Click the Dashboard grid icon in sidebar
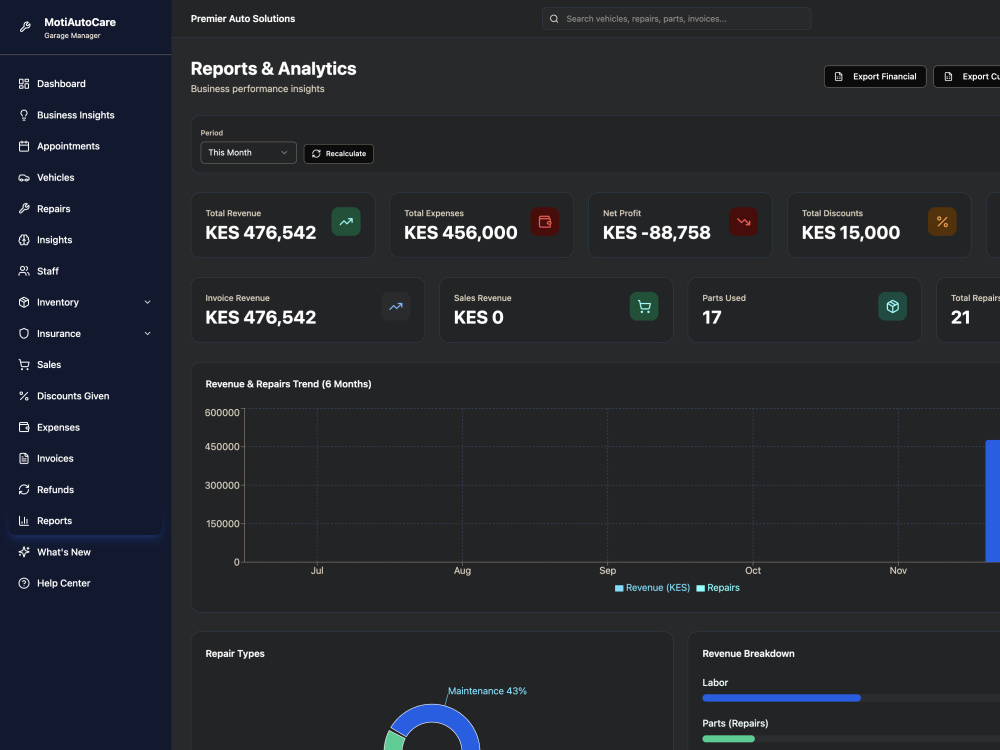 coord(24,84)
